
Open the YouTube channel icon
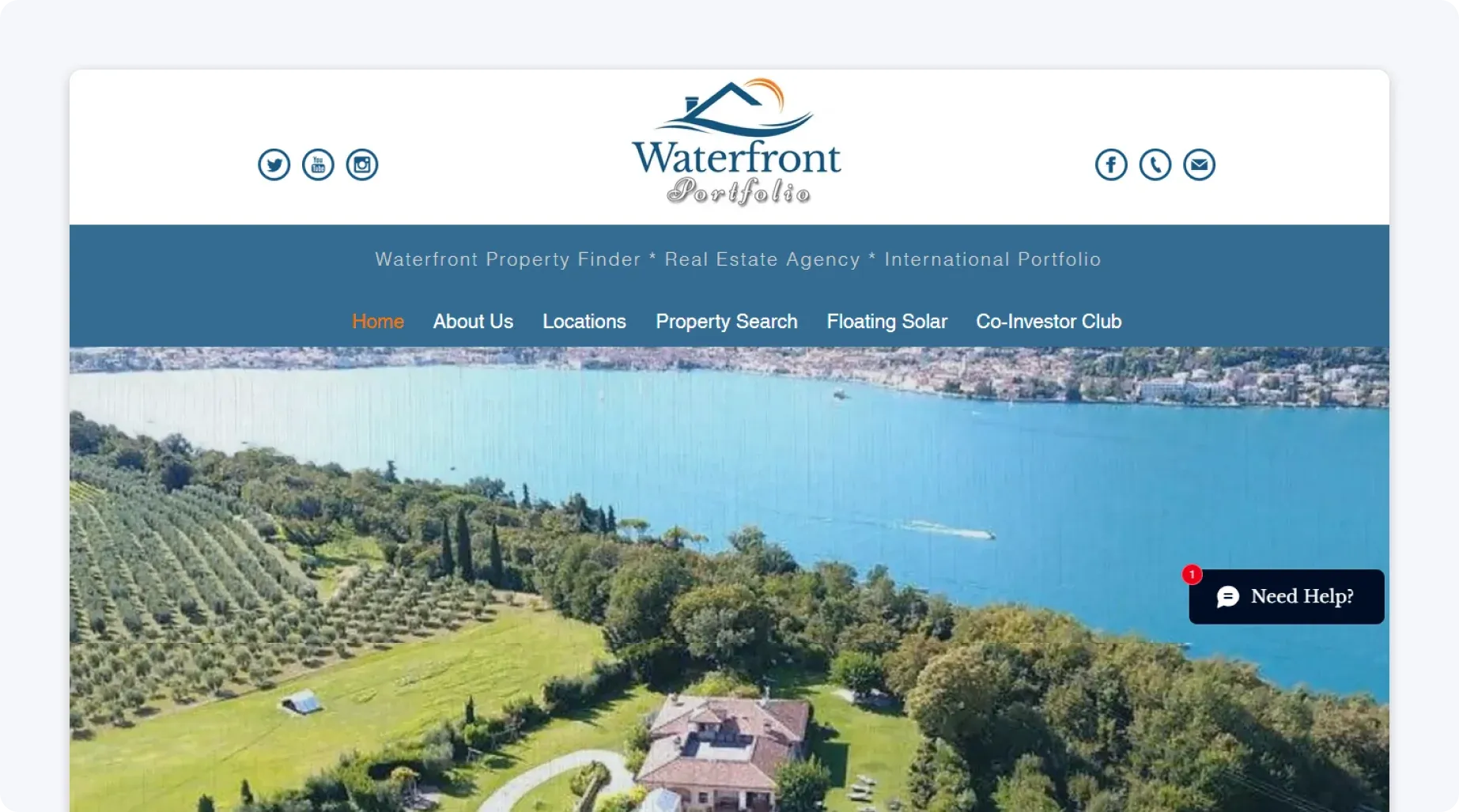click(318, 164)
